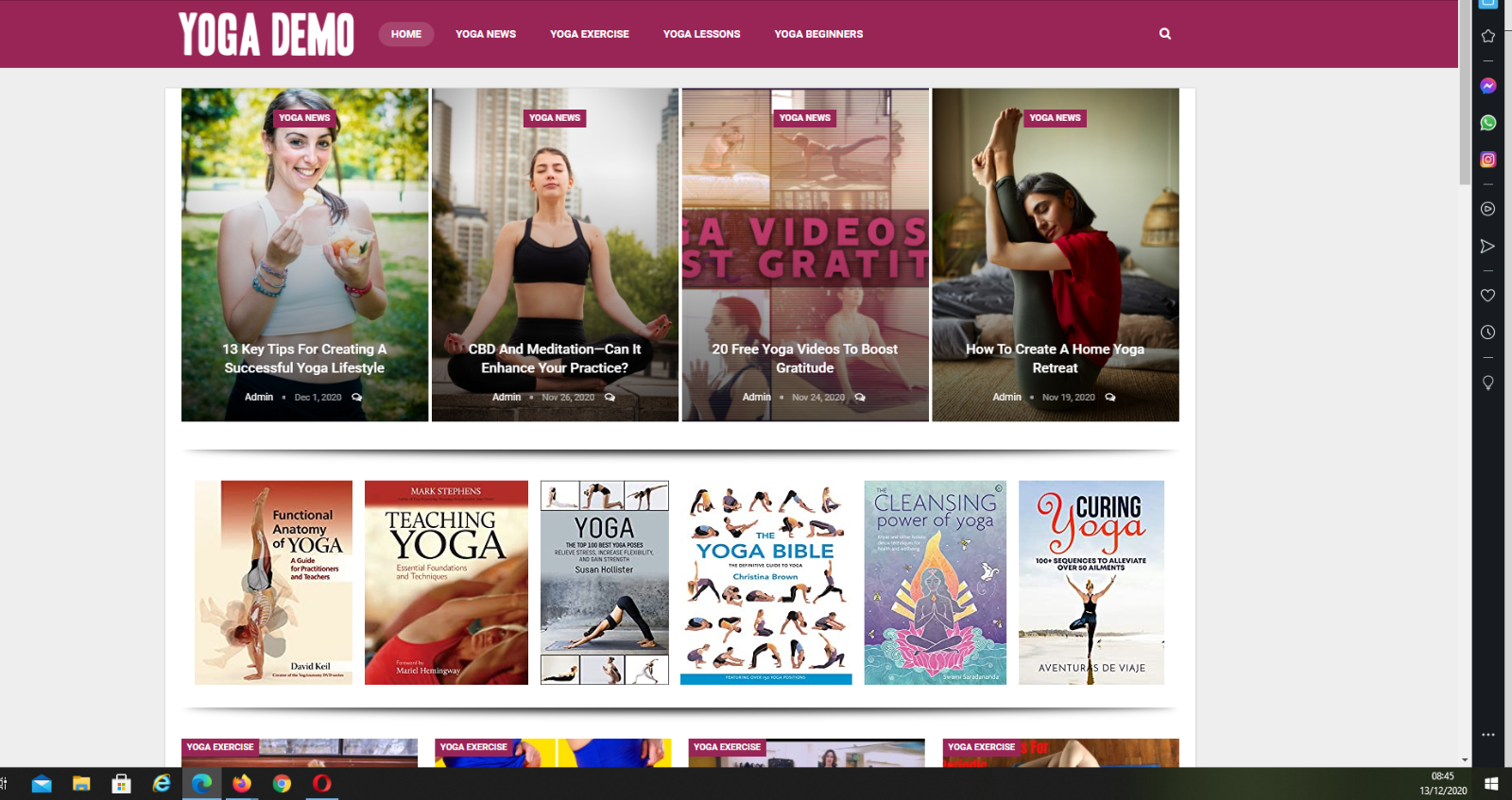Click the Nov 24, 2020 date text
The height and width of the screenshot is (800, 1512).
pyautogui.click(x=818, y=398)
